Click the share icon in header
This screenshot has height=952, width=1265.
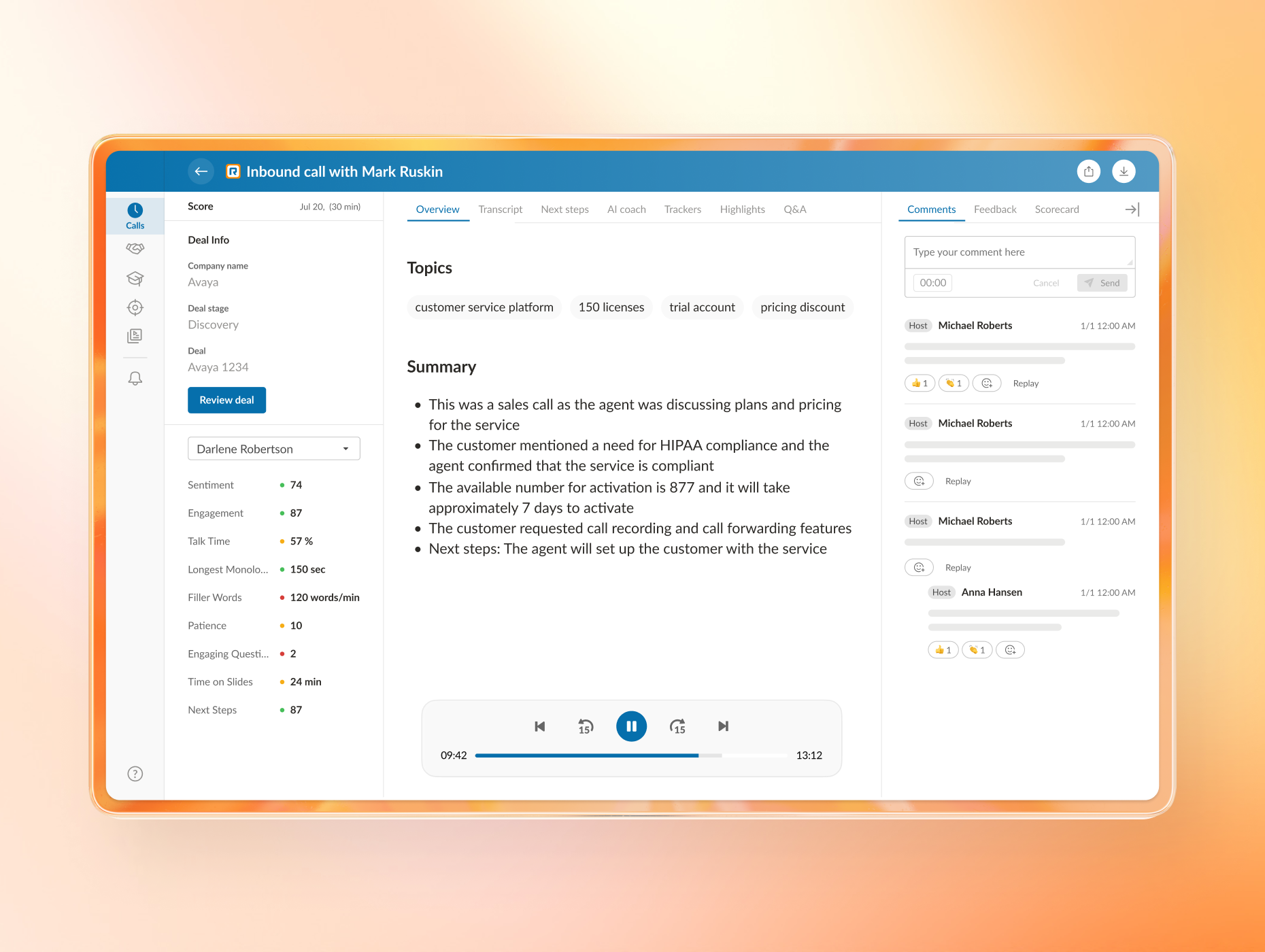coord(1088,171)
